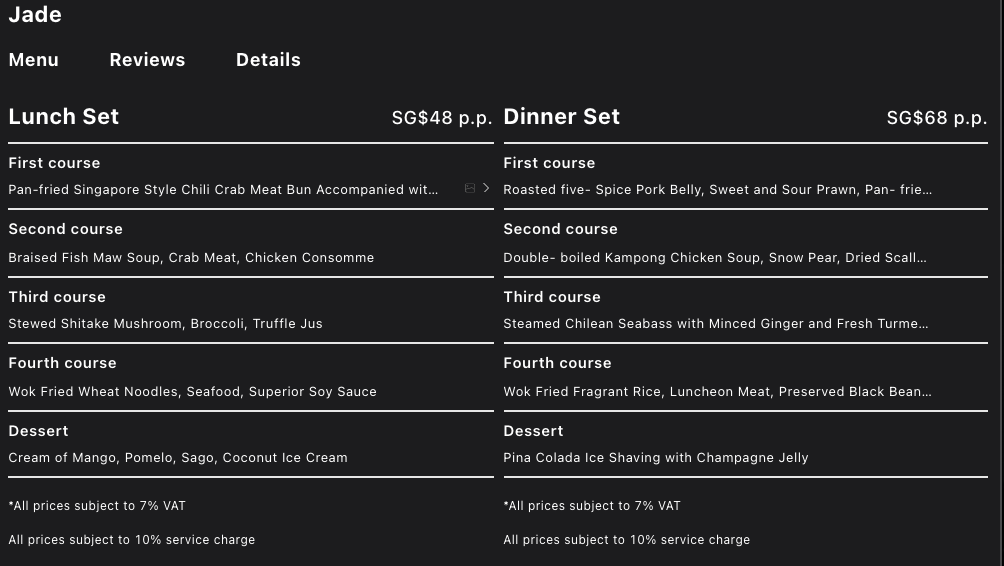The height and width of the screenshot is (566, 1004).
Task: Click the Dinner Set heading
Action: (x=561, y=117)
